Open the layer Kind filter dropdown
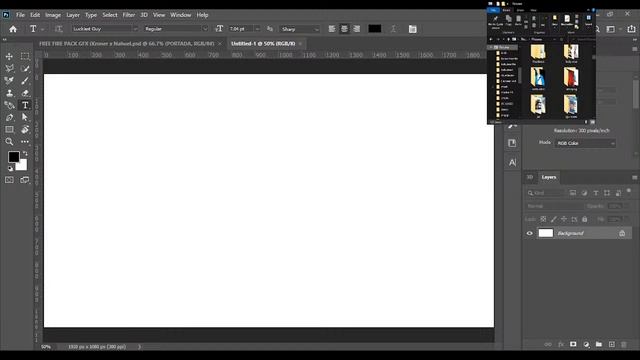 coord(546,193)
